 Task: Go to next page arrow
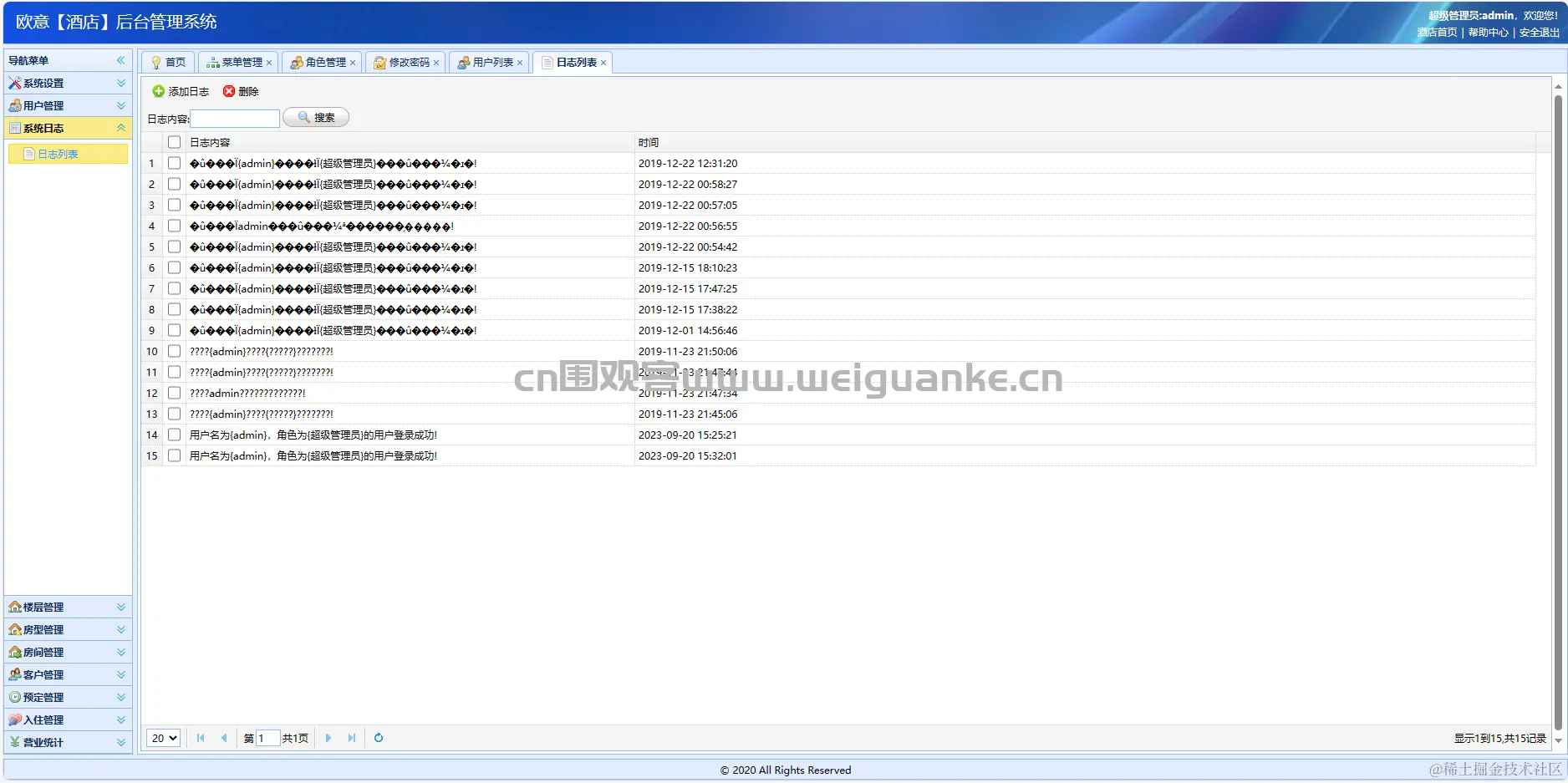[x=328, y=738]
